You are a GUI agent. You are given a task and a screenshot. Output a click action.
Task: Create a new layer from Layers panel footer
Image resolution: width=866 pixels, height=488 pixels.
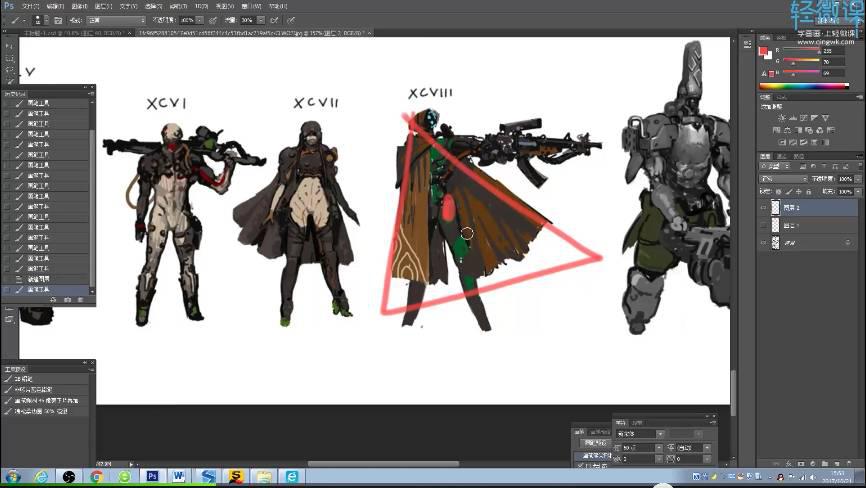(x=837, y=464)
